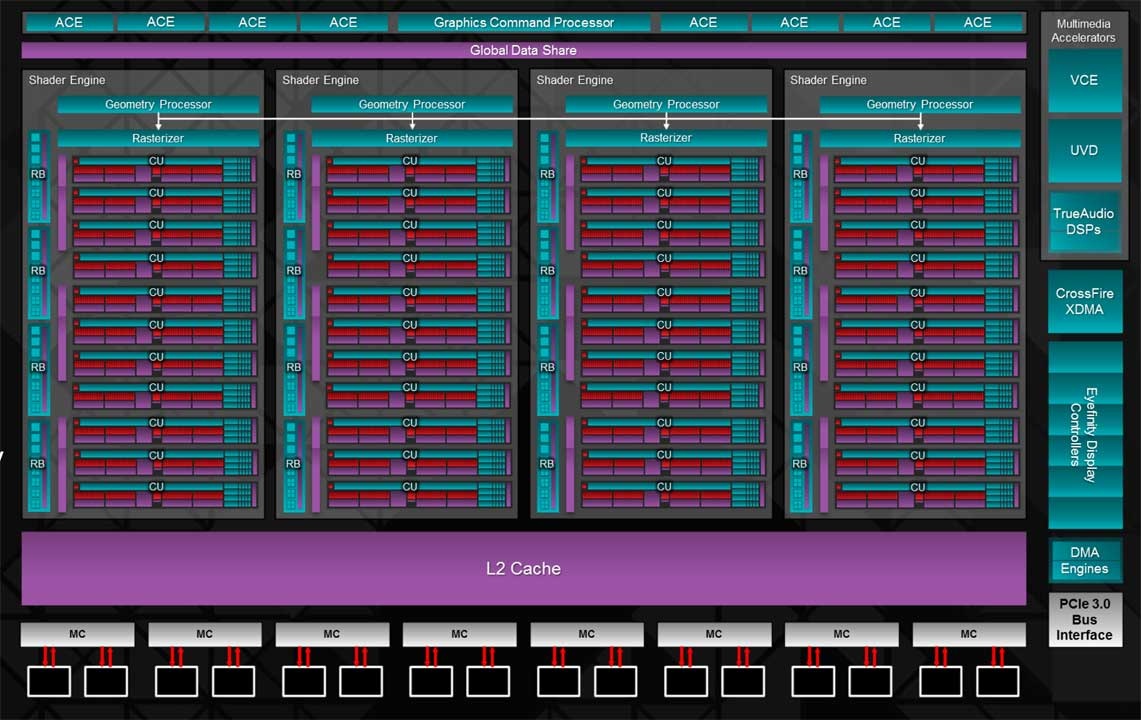Click the DMA Engines block

click(x=1085, y=561)
